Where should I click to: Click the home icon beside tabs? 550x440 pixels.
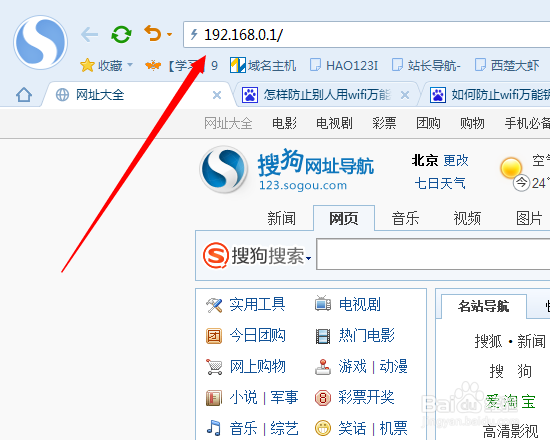click(x=24, y=95)
